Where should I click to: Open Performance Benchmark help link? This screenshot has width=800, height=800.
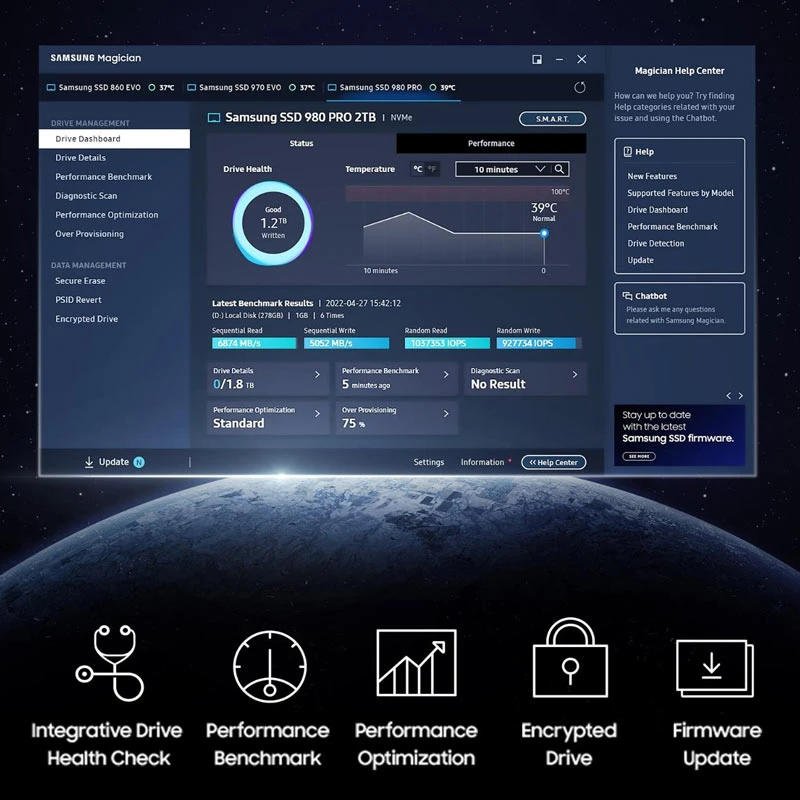tap(672, 227)
